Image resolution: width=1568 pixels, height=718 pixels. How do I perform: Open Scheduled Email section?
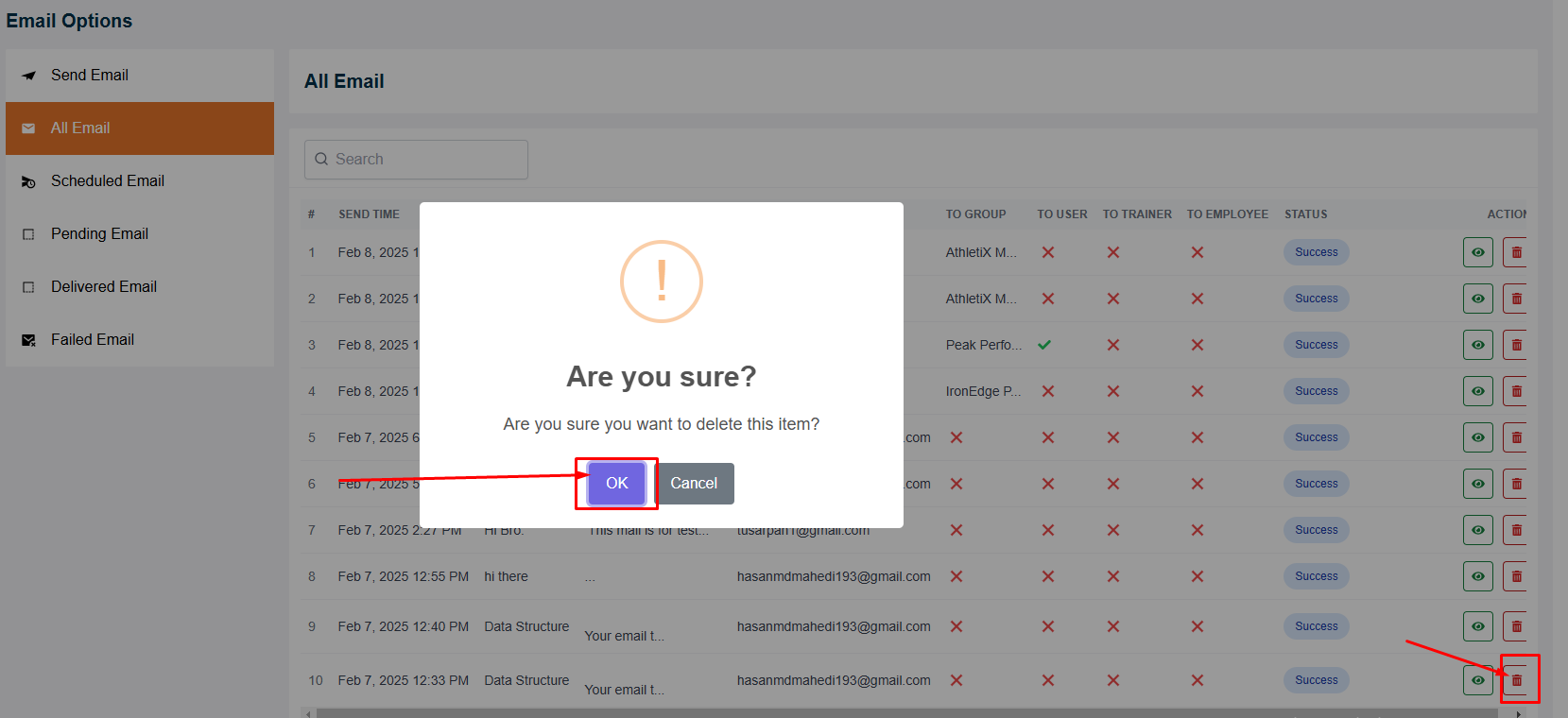pos(107,180)
